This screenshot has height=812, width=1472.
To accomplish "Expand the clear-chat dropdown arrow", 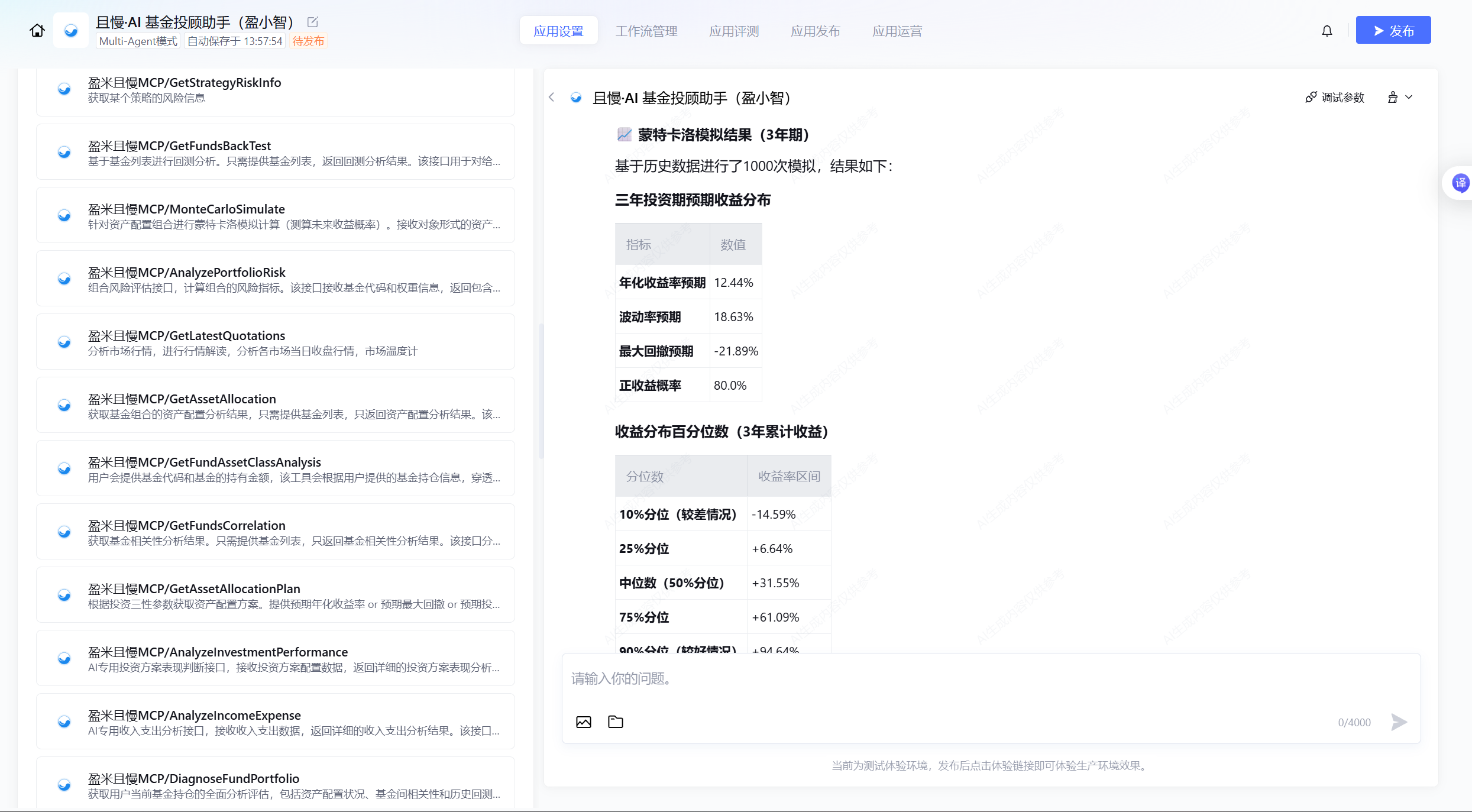I will click(x=1409, y=98).
